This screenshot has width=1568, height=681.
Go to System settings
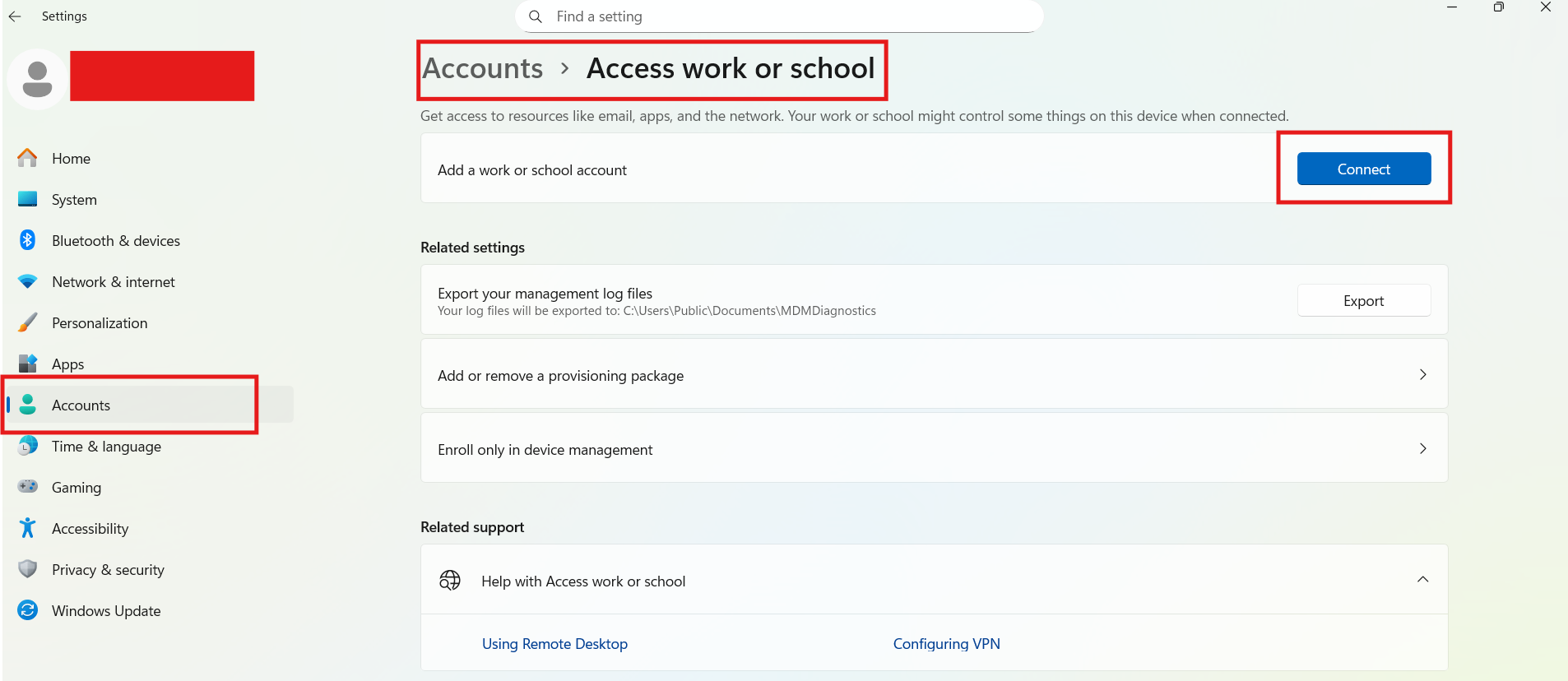tap(74, 200)
